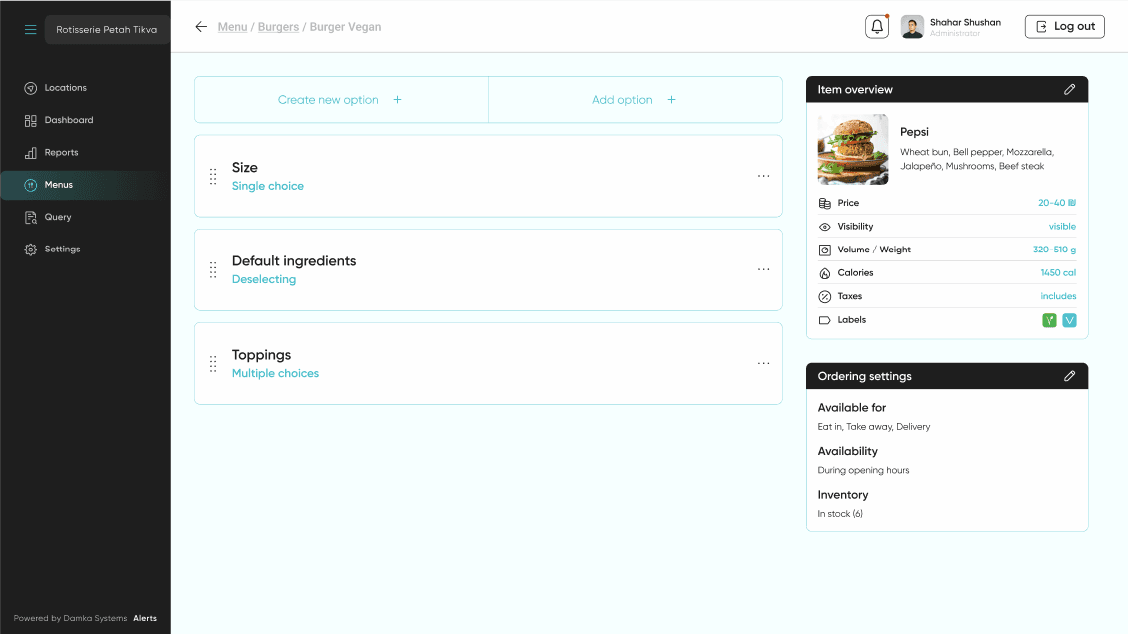Click the back arrow icon
Image resolution: width=1128 pixels, height=634 pixels.
click(201, 27)
